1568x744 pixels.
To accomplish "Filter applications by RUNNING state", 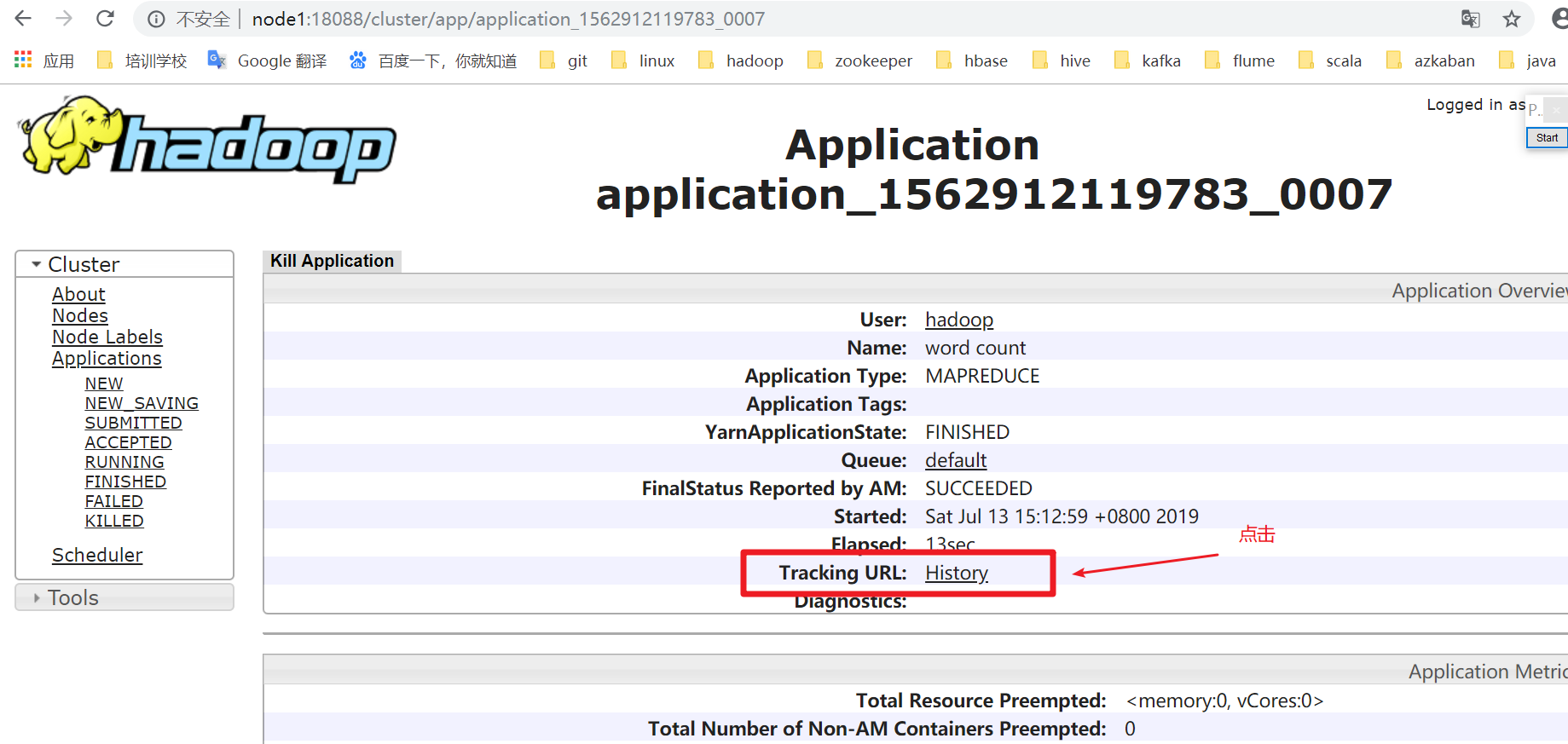I will [124, 462].
